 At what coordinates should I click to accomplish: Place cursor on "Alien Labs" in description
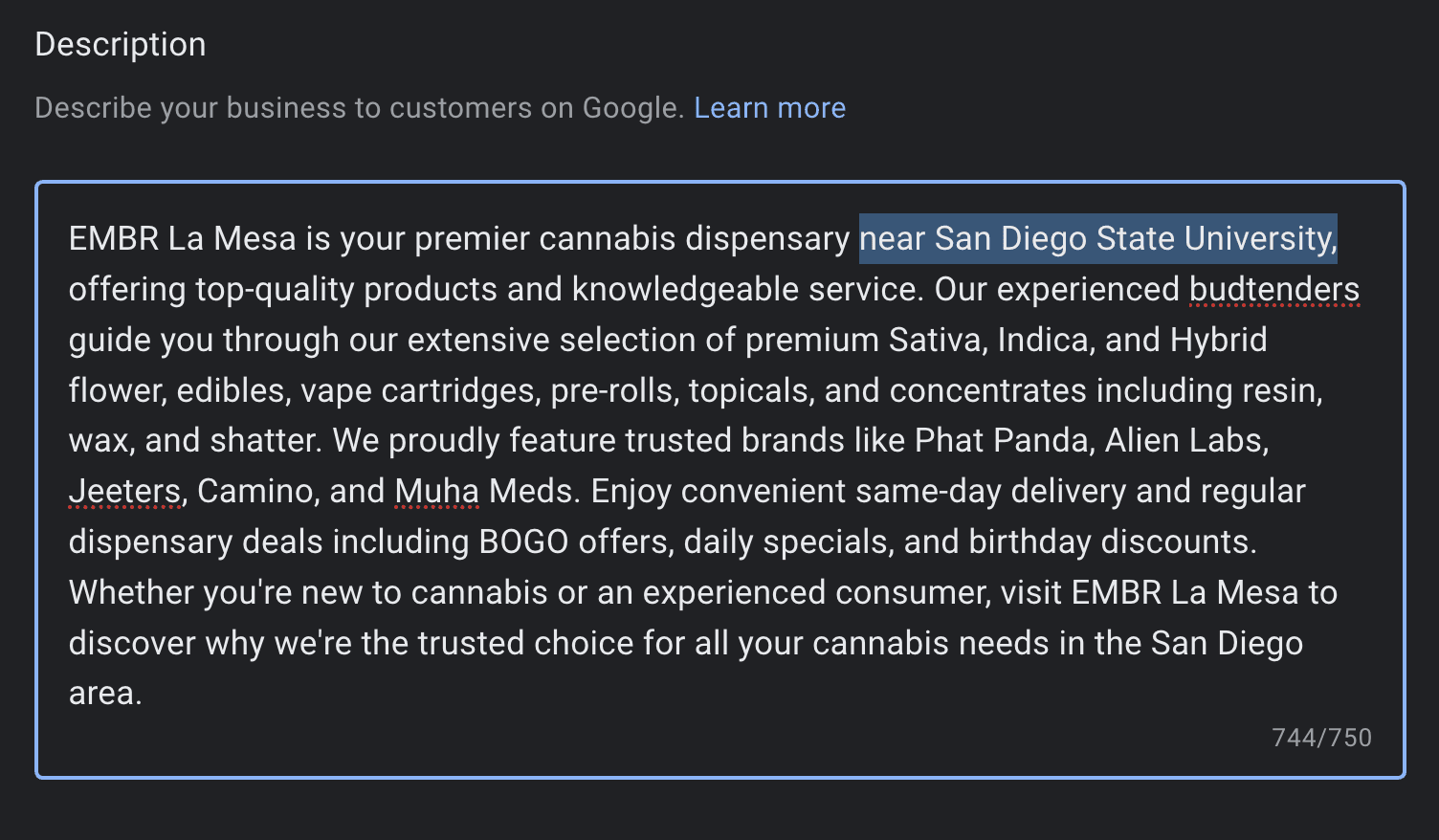click(1186, 440)
